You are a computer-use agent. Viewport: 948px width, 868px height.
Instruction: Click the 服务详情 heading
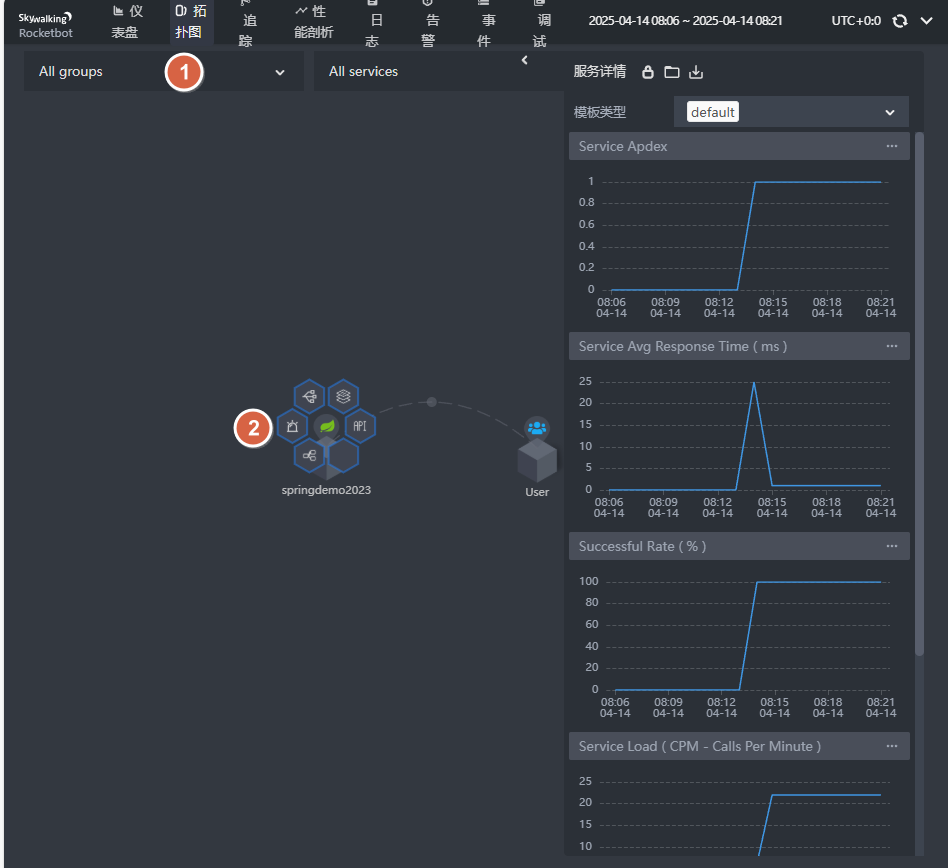(600, 72)
